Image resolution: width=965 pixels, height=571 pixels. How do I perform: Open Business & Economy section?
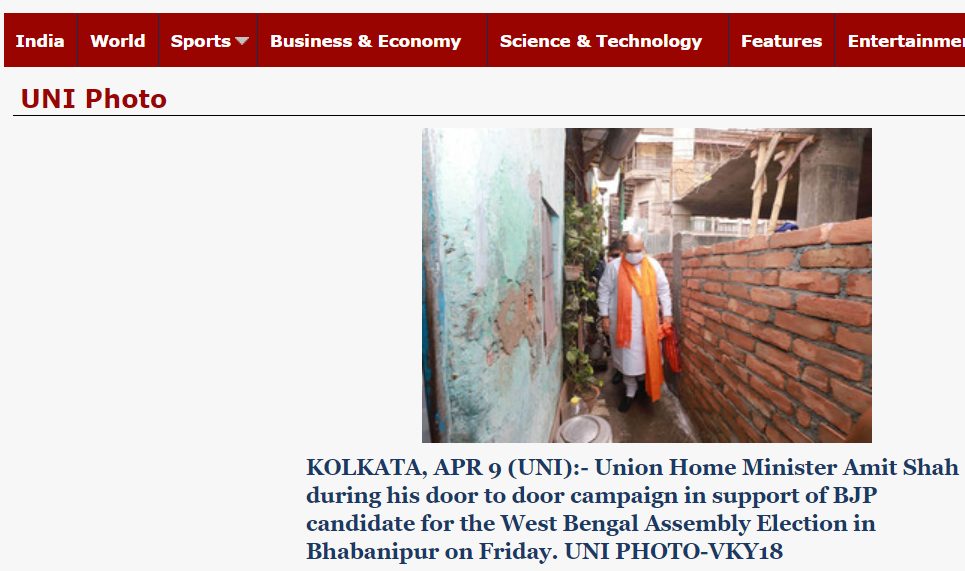pyautogui.click(x=366, y=41)
